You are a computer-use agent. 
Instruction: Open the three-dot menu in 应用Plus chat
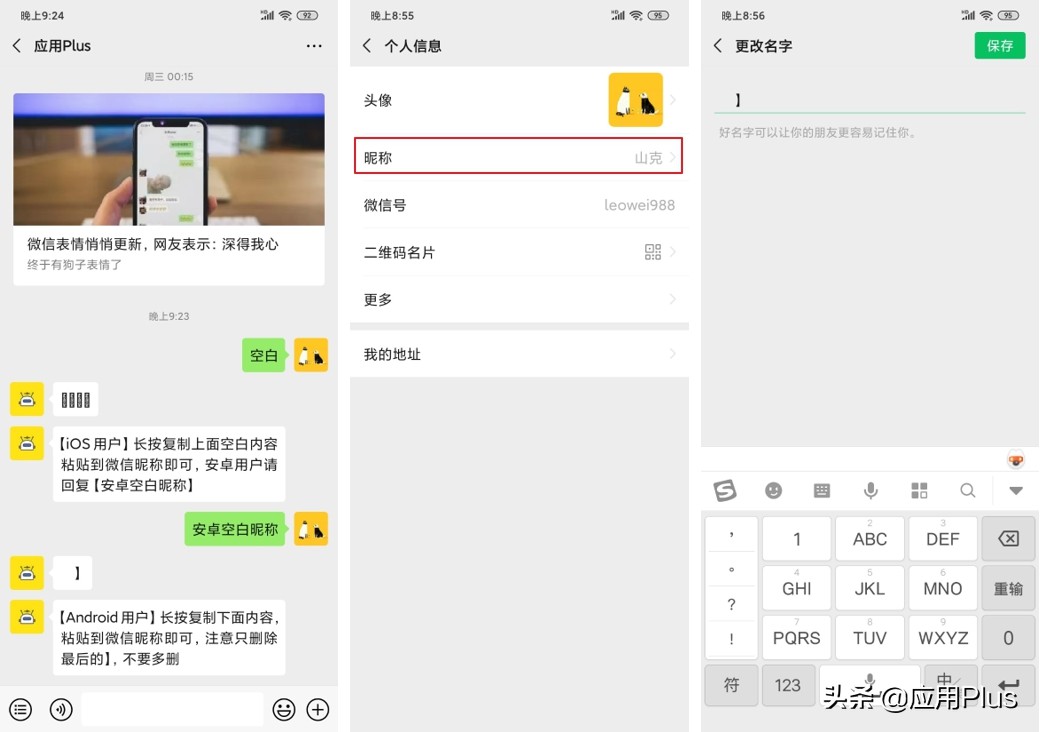[314, 46]
